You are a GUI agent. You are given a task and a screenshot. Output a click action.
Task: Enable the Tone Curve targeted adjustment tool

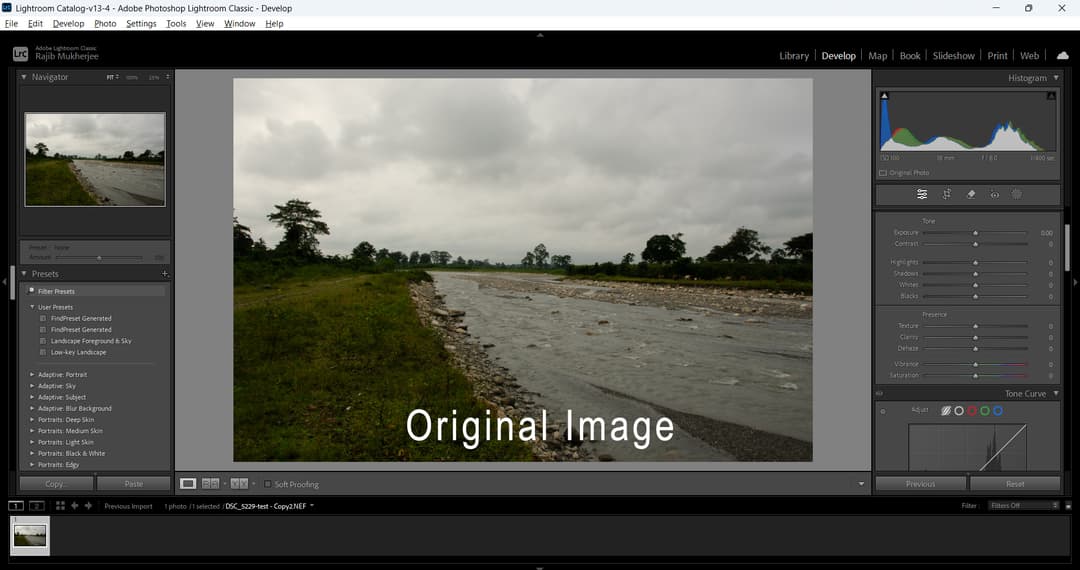click(x=883, y=412)
